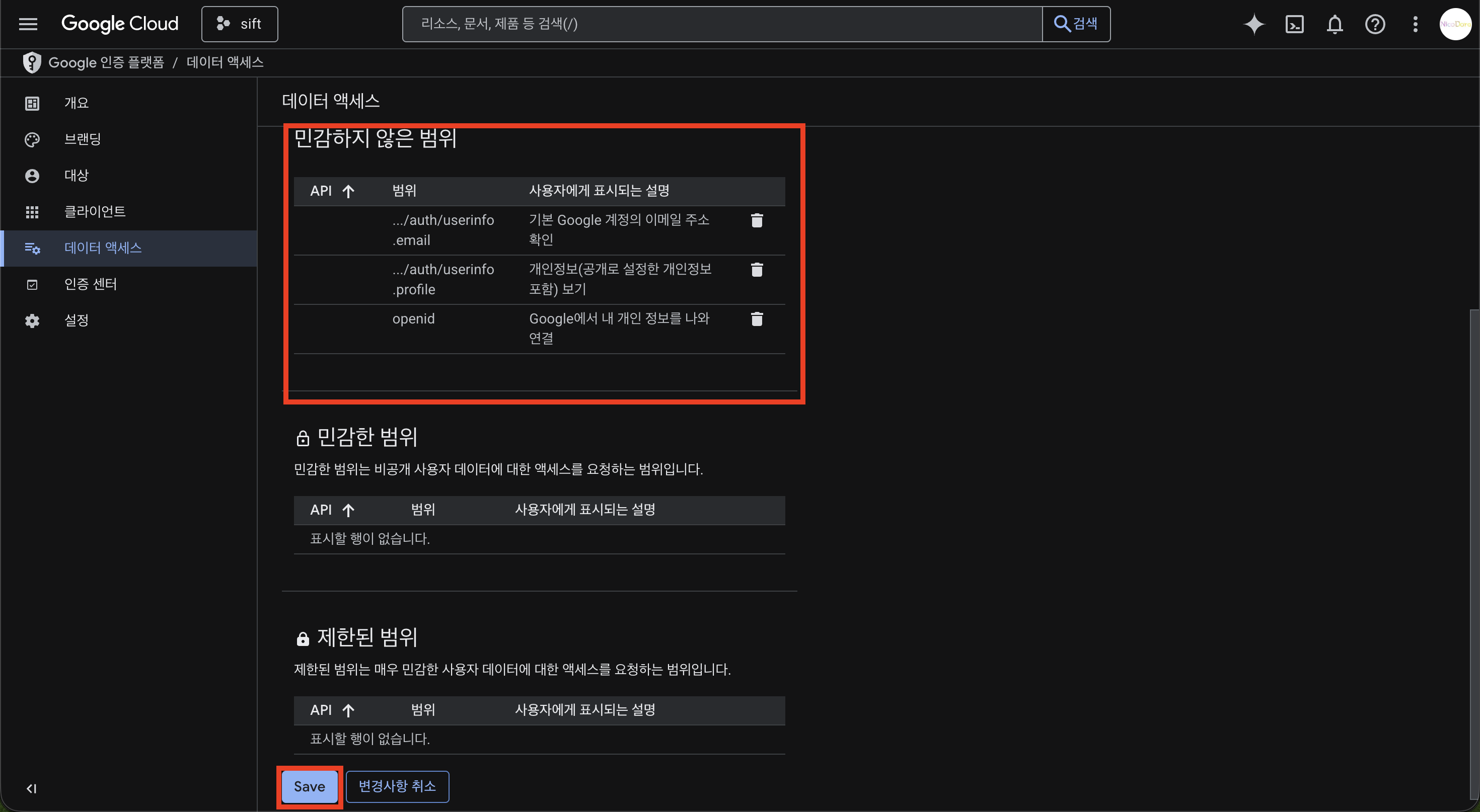
Task: Activate Cloud Shell terminal icon
Action: pyautogui.click(x=1294, y=24)
